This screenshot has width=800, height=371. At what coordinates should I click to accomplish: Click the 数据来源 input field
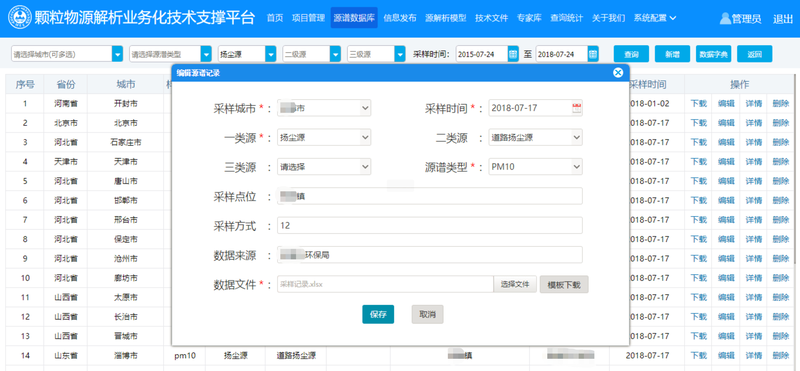tap(430, 255)
